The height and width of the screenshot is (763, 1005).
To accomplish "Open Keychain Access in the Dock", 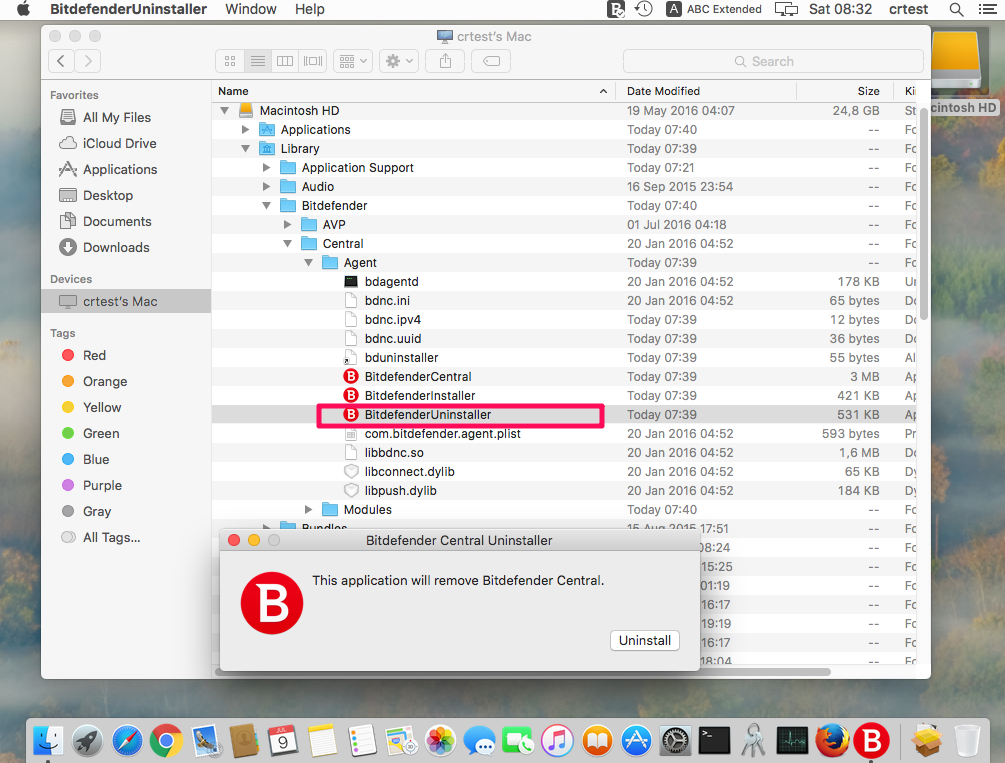I will tap(754, 741).
